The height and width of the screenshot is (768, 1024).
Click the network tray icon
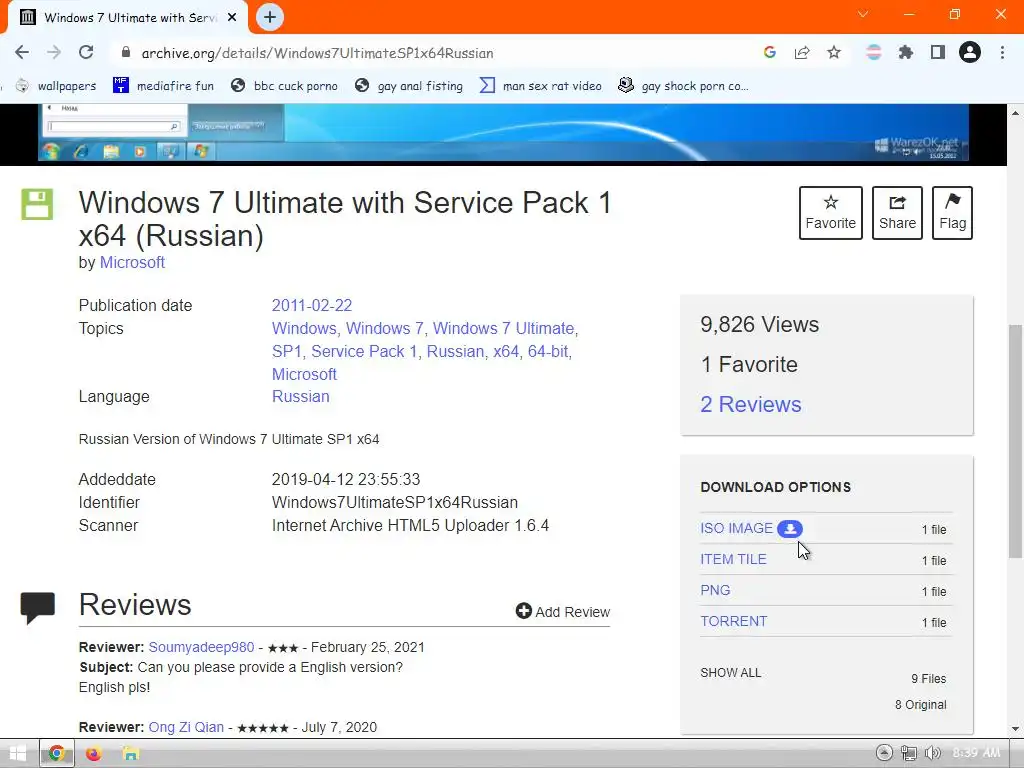point(908,754)
